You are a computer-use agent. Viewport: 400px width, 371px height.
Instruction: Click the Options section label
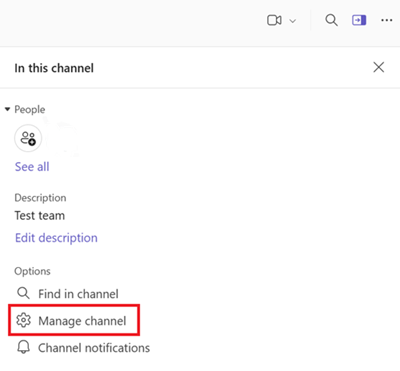click(x=32, y=271)
